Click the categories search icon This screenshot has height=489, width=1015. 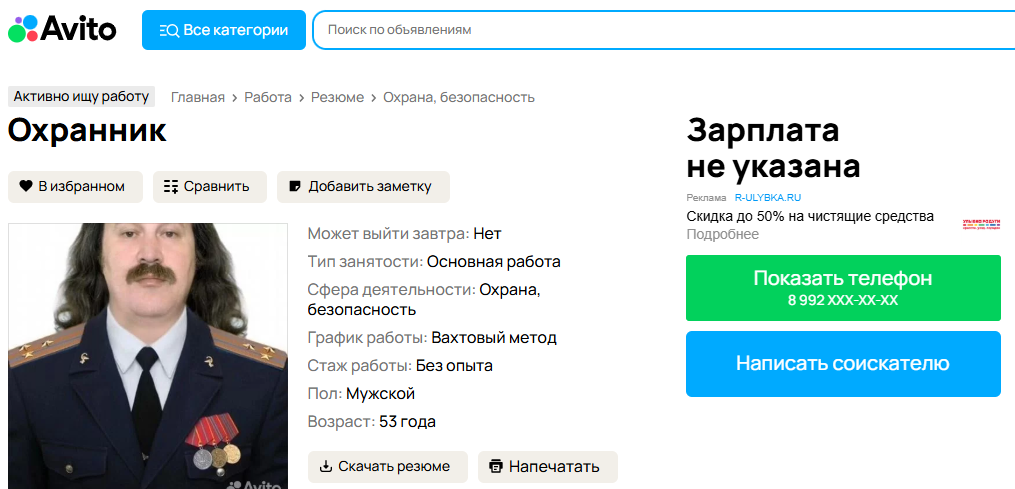pyautogui.click(x=169, y=30)
